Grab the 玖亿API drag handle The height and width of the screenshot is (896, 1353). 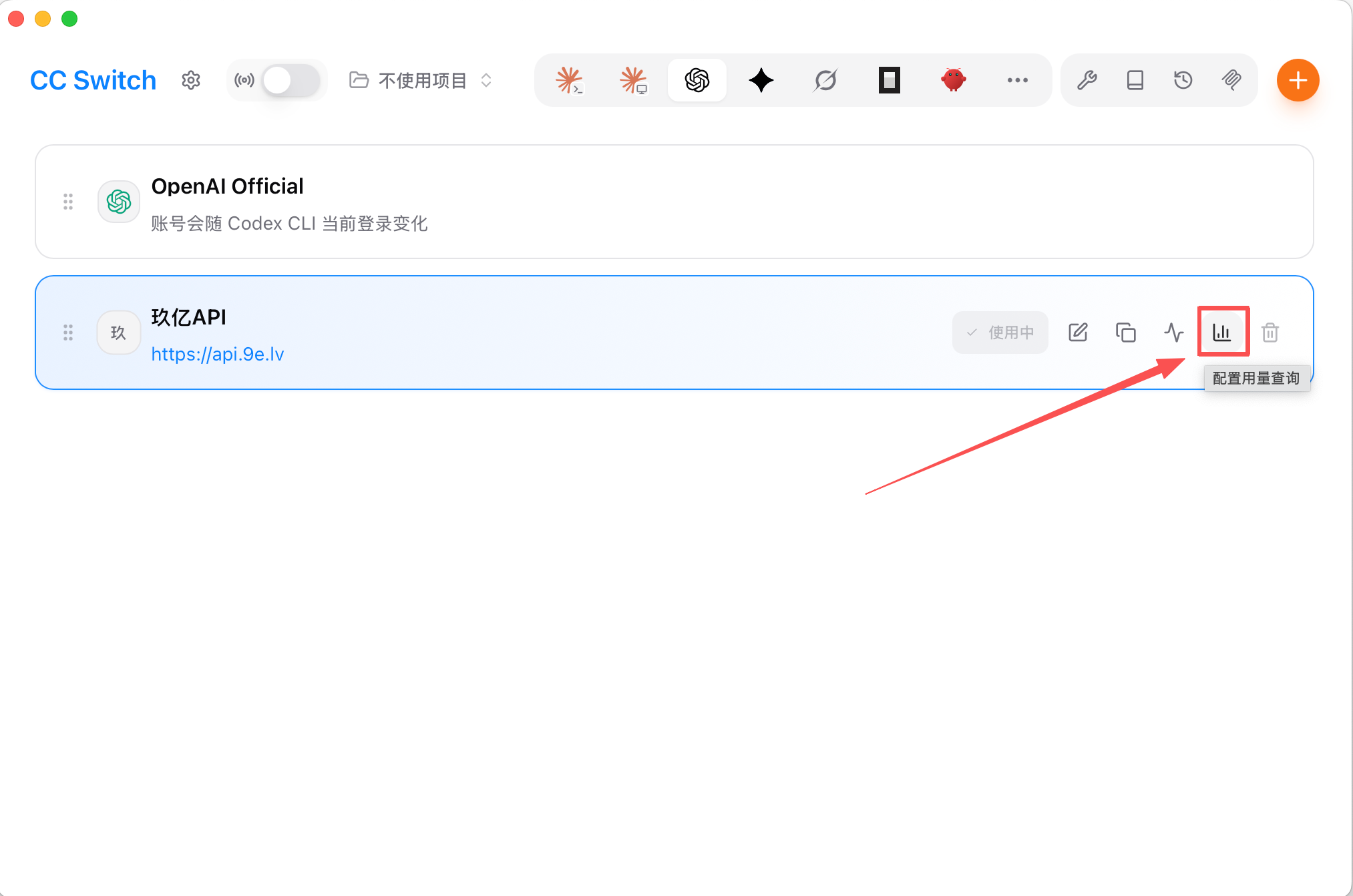[x=68, y=332]
